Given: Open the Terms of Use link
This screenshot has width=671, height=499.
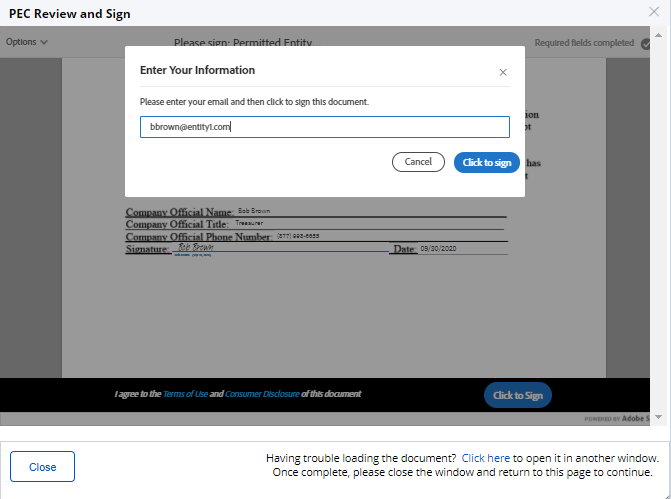Looking at the screenshot, I should coord(187,394).
